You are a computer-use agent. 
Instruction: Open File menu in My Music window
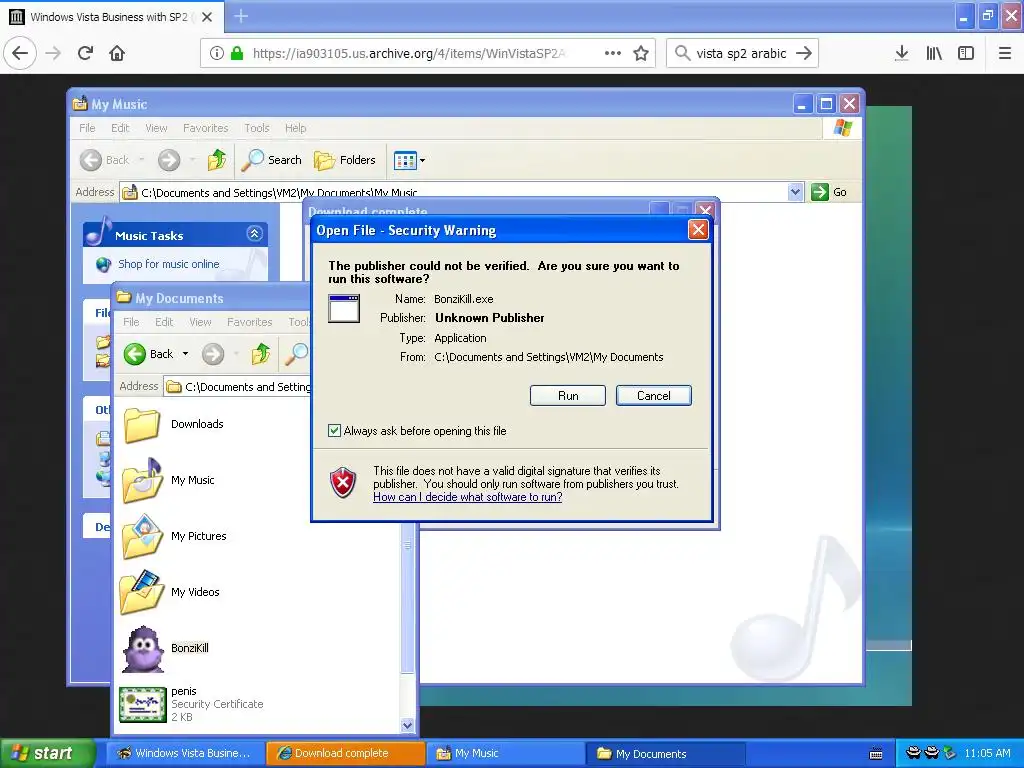(x=87, y=128)
